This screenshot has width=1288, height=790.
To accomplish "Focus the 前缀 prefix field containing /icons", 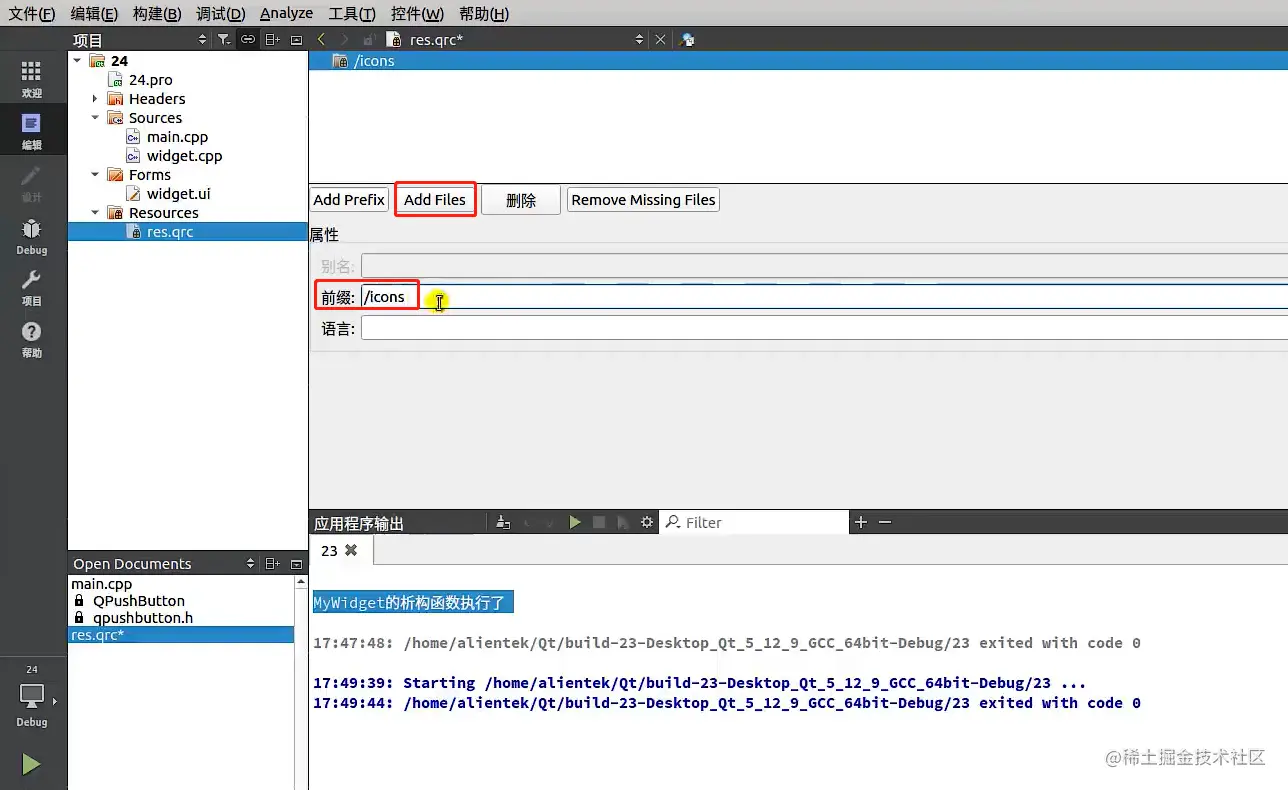I will [824, 297].
